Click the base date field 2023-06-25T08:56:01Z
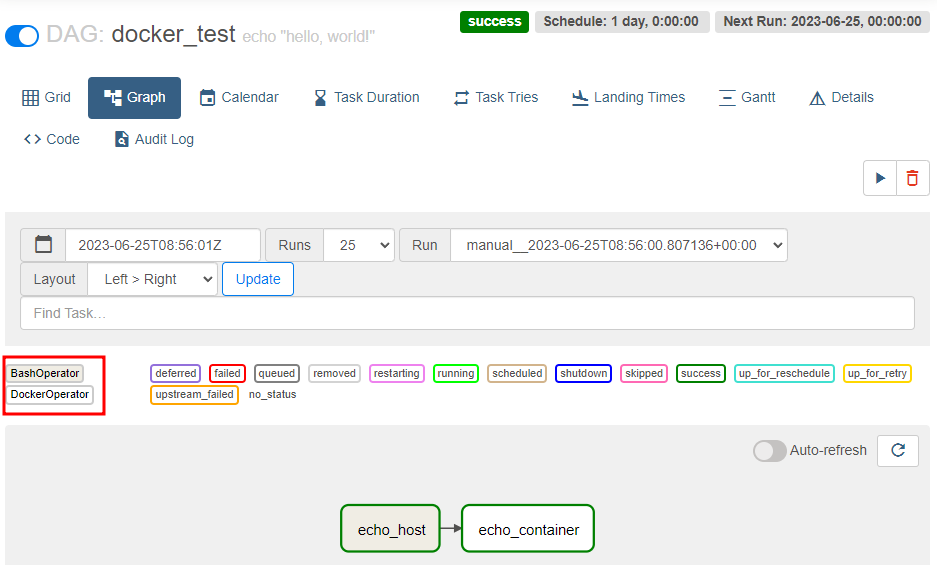Viewport: 937px width, 565px height. [x=163, y=245]
